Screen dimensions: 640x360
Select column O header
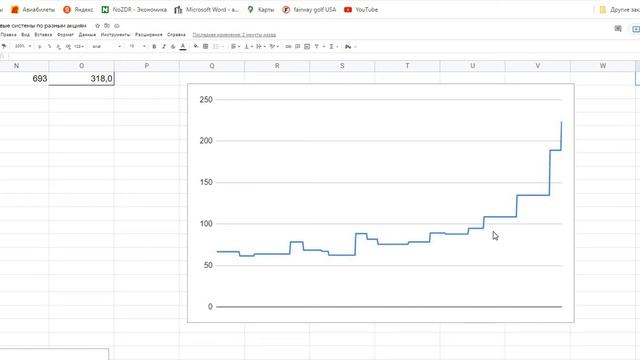(81, 66)
